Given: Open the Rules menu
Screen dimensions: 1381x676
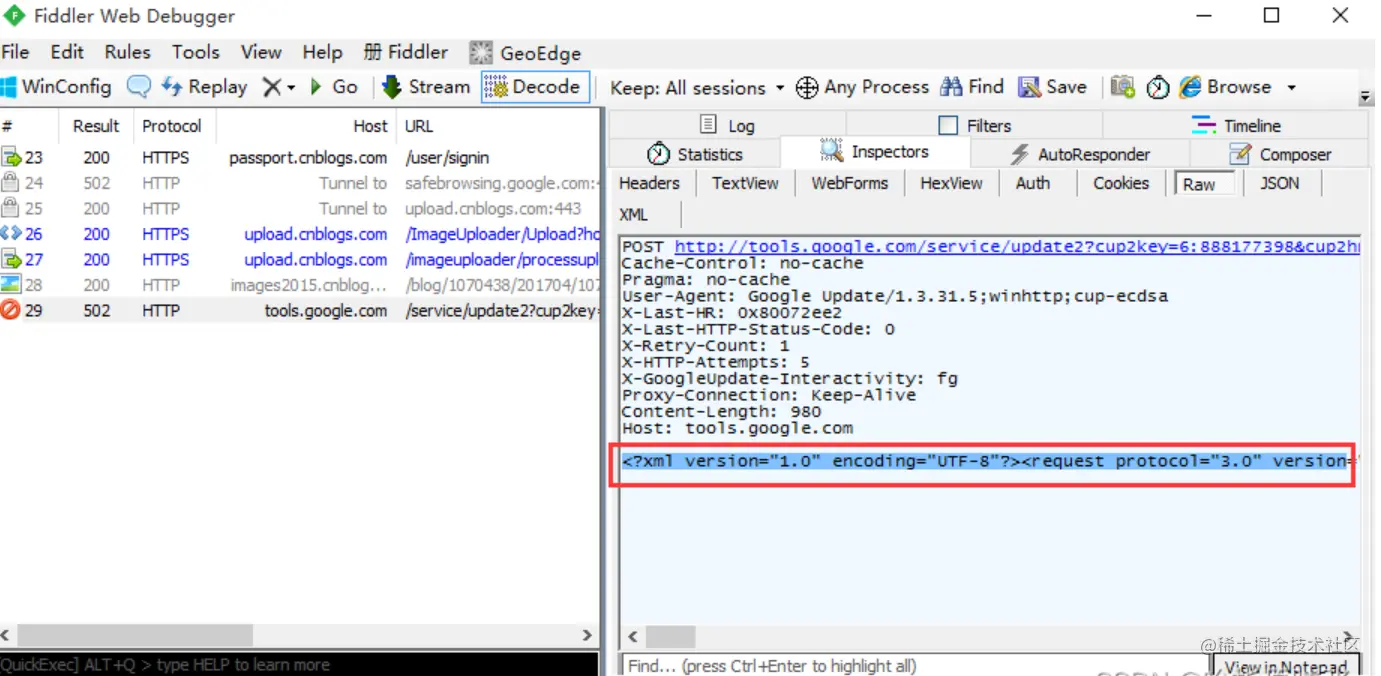Looking at the screenshot, I should click(127, 52).
